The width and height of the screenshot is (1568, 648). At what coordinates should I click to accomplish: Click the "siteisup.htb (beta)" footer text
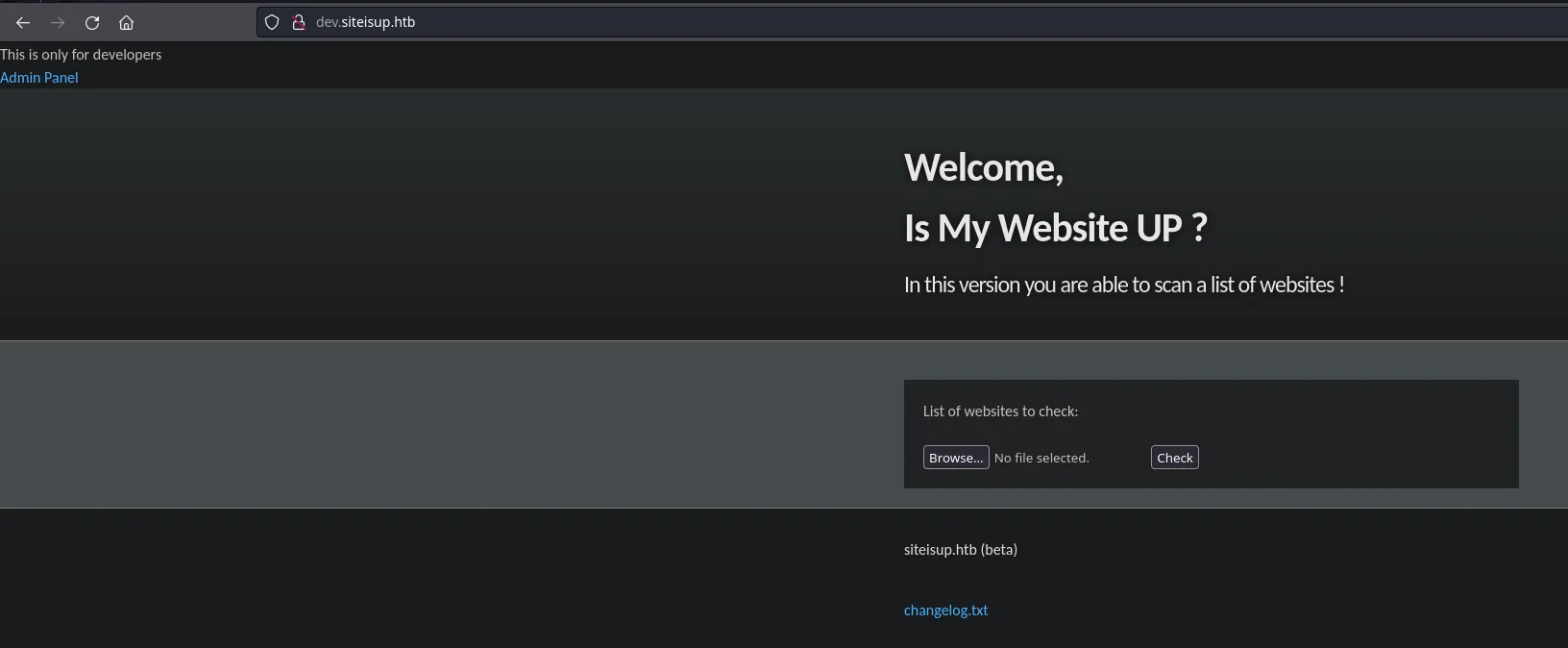pos(960,550)
